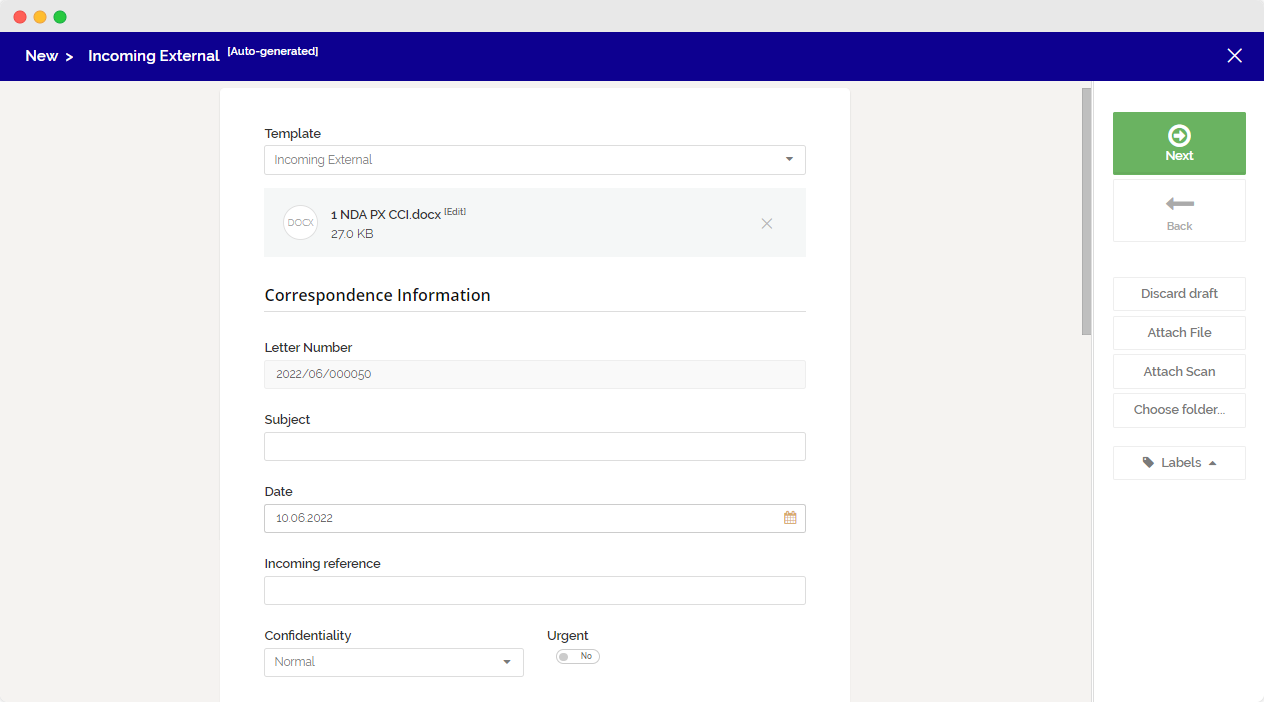This screenshot has height=702, width=1264.
Task: Close the New Incoming External dialog
Action: tap(1234, 56)
